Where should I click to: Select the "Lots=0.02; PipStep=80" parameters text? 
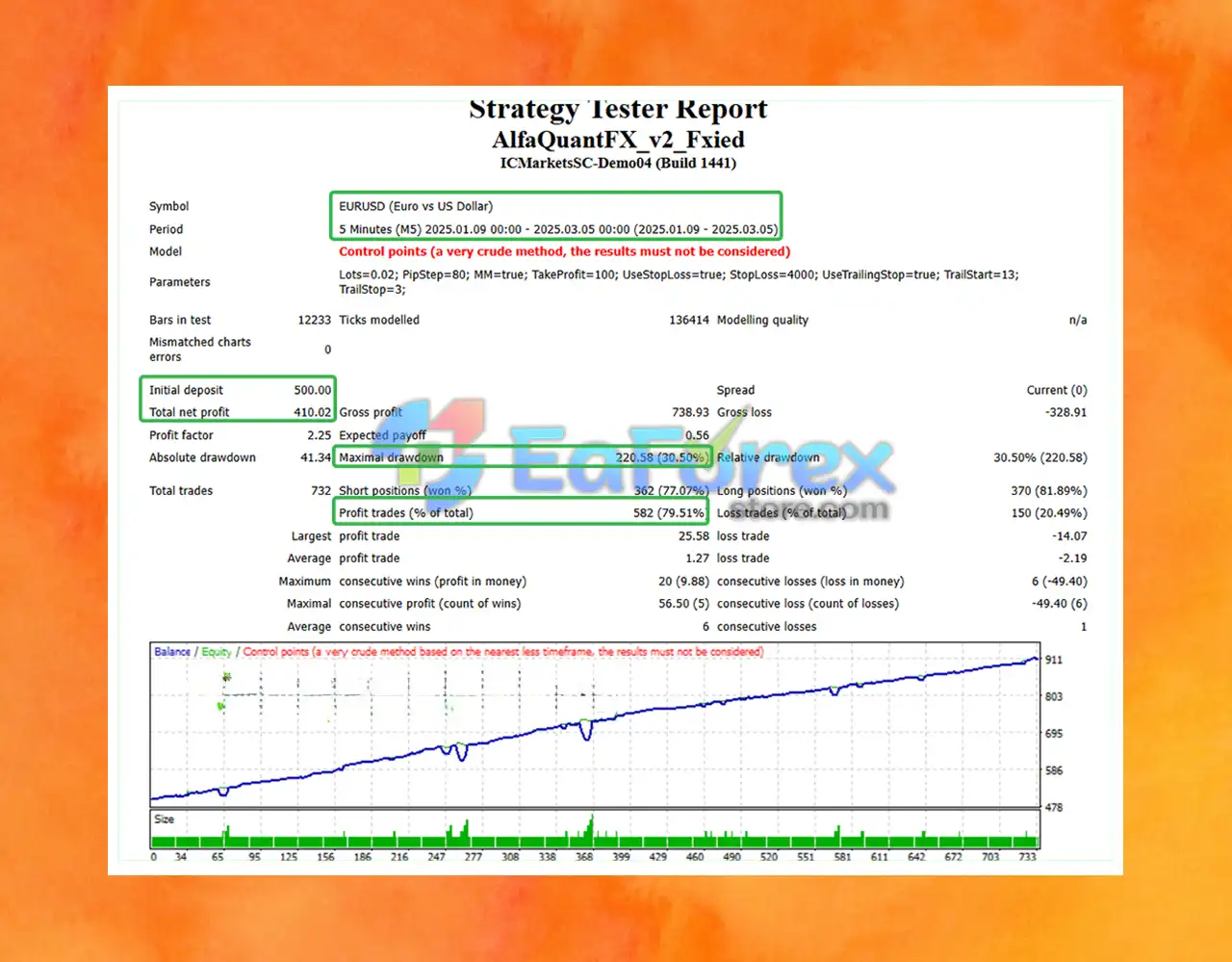pos(679,282)
